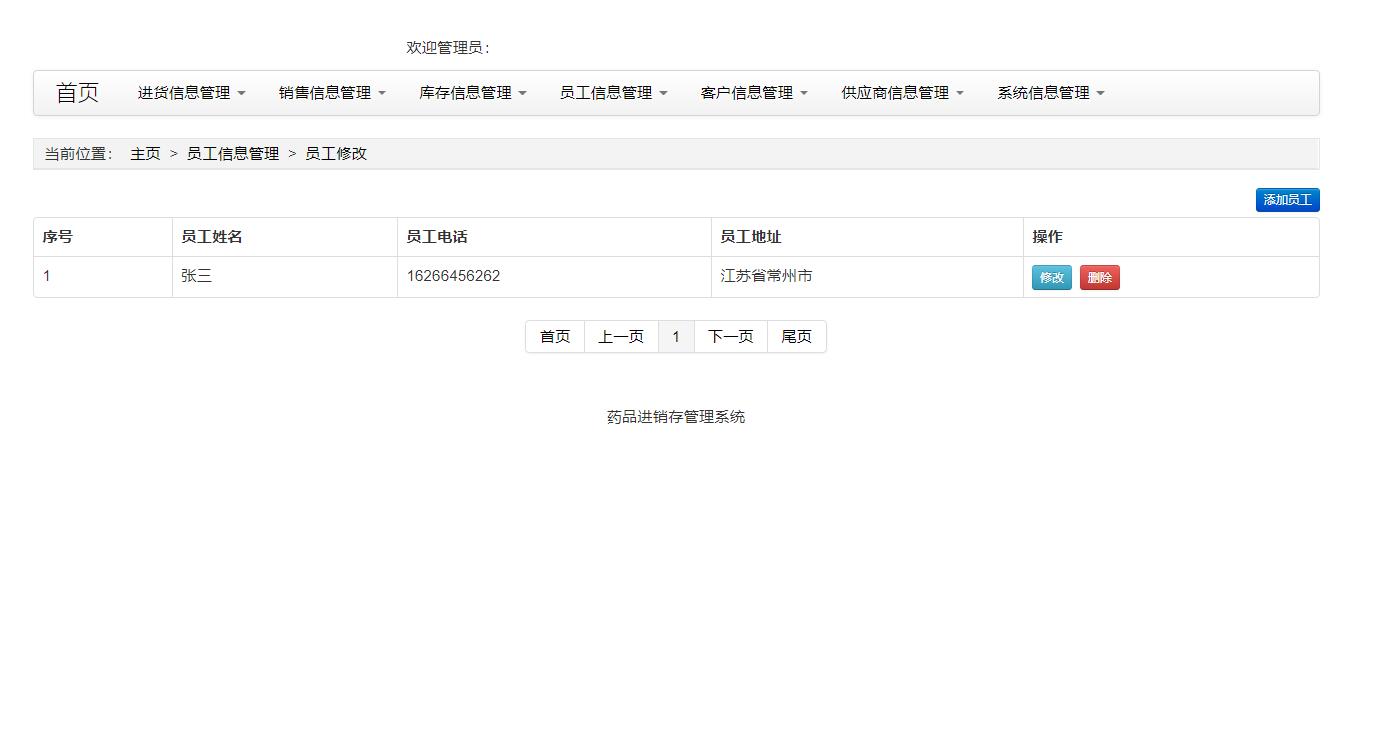
Task: Select the employee phone 16266456262 cell
Action: tap(454, 276)
